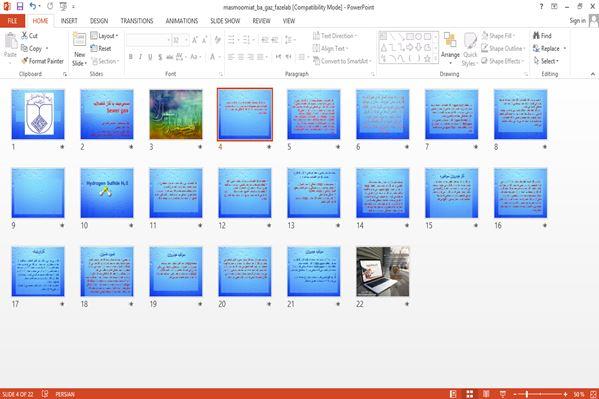
Task: Insert a New Slide
Action: point(79,49)
